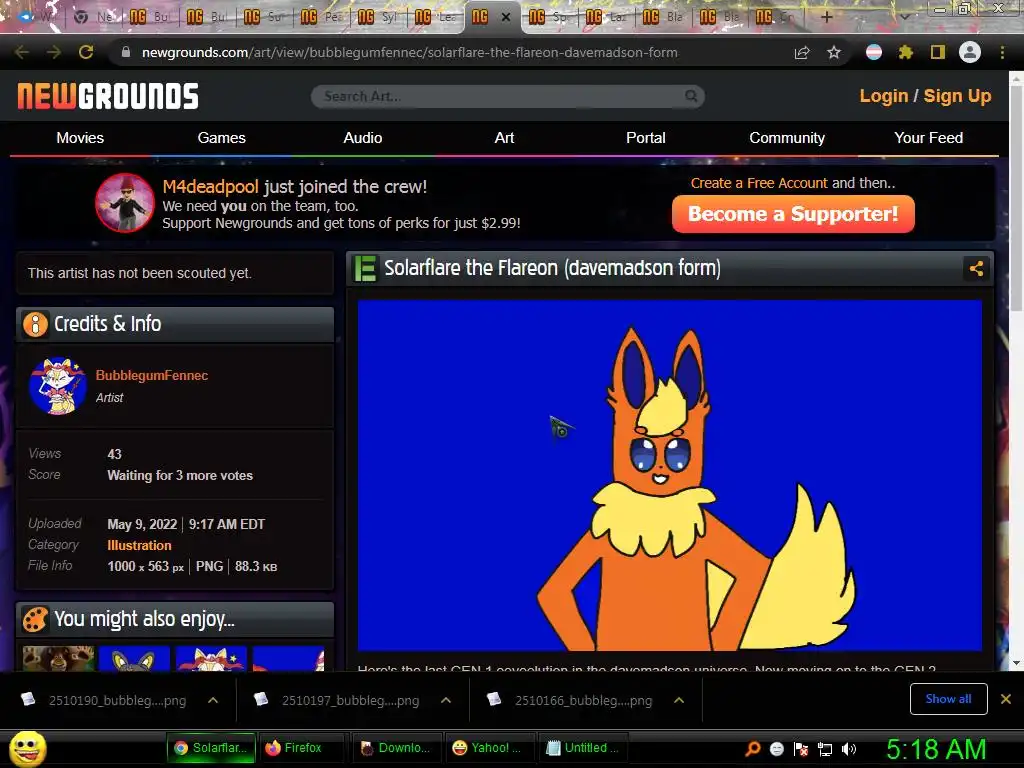Viewport: 1024px width, 768px height.
Task: Open BubblegumFennec artist link
Action: (152, 376)
